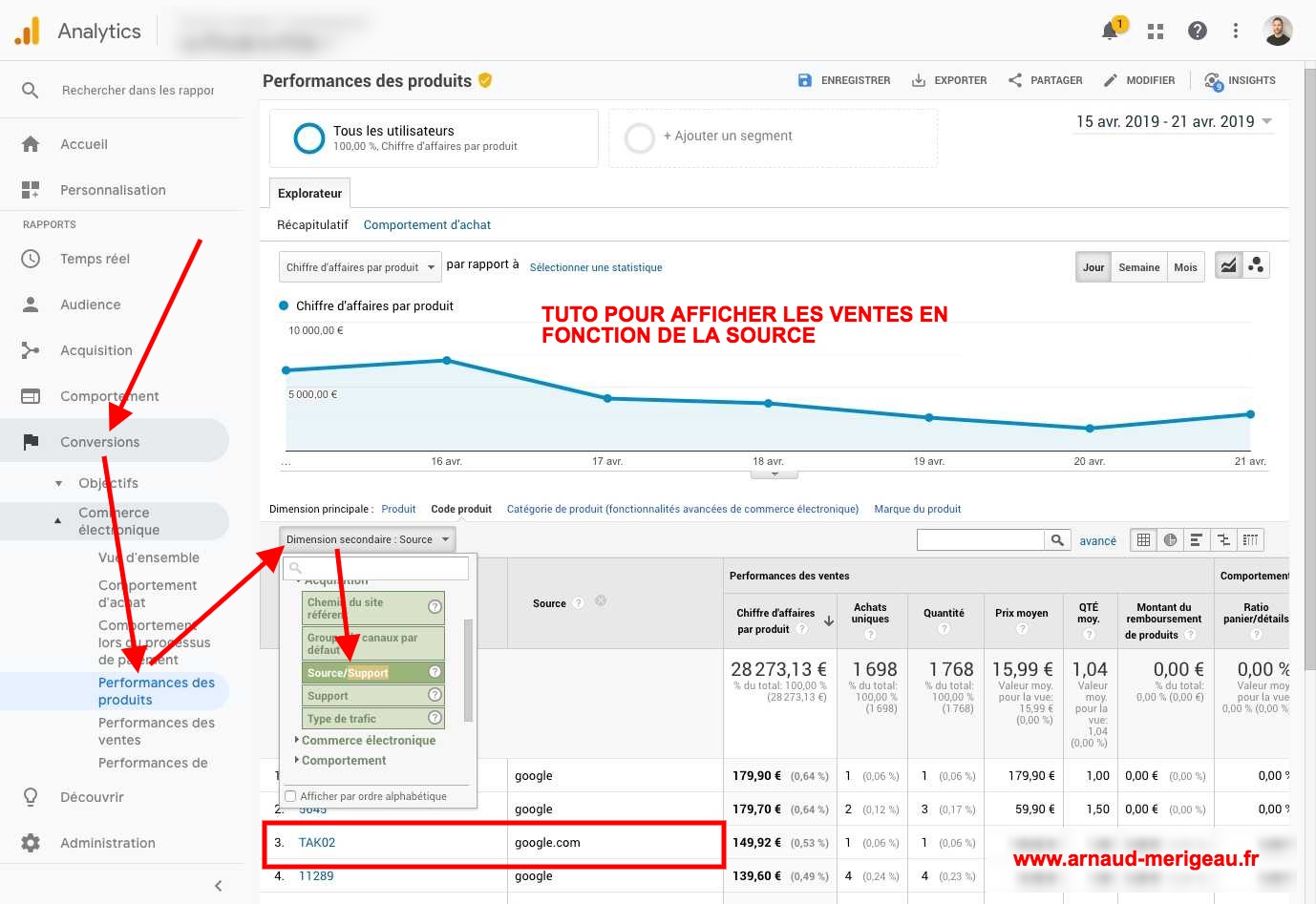Click the Insights icon button

click(1240, 80)
